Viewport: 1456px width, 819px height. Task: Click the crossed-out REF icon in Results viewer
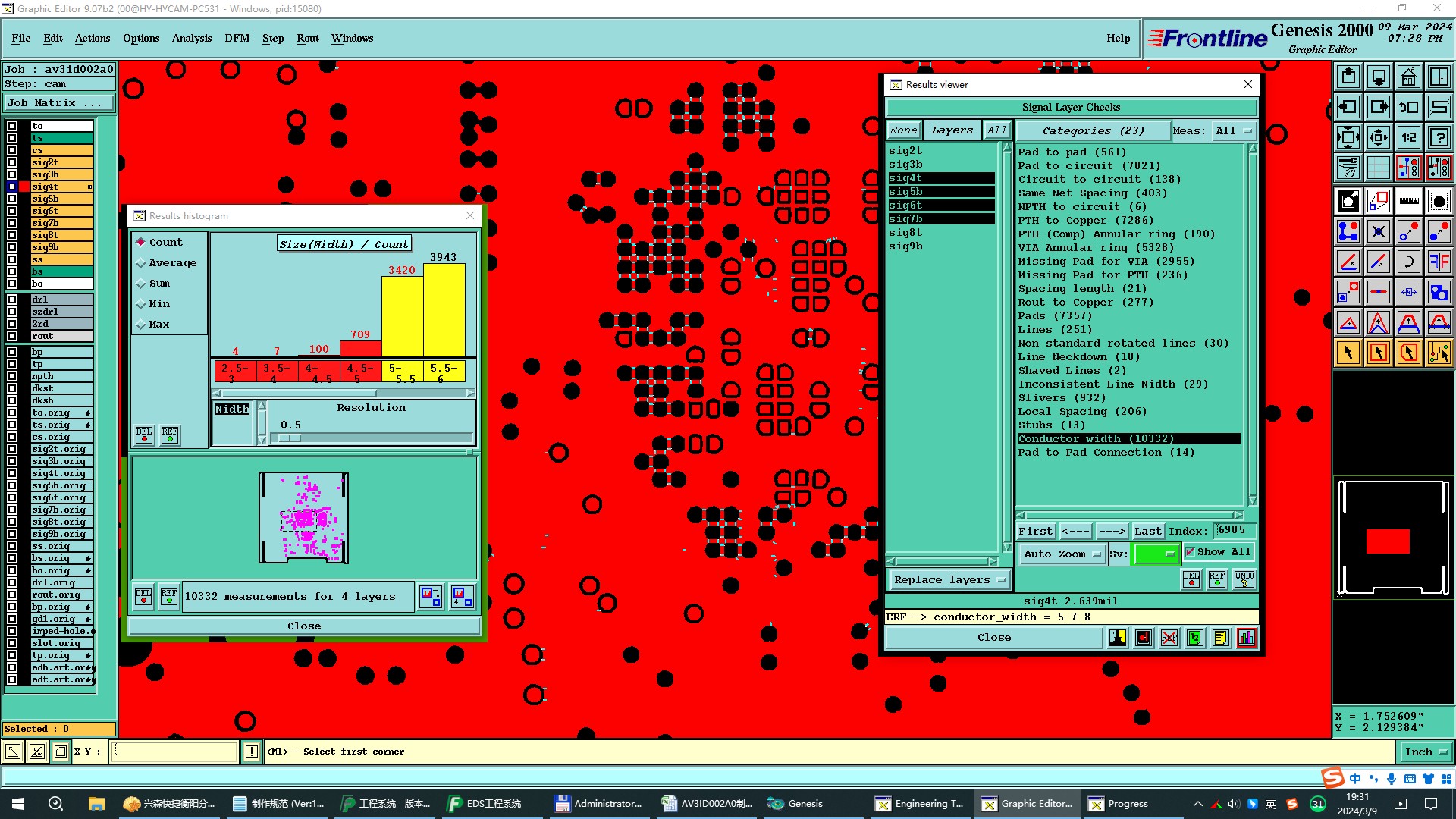1169,638
